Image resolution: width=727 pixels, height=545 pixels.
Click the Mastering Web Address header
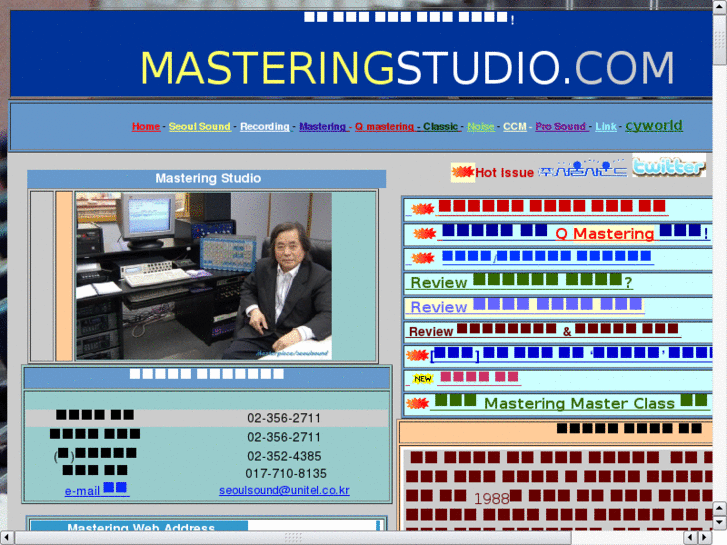[x=141, y=527]
